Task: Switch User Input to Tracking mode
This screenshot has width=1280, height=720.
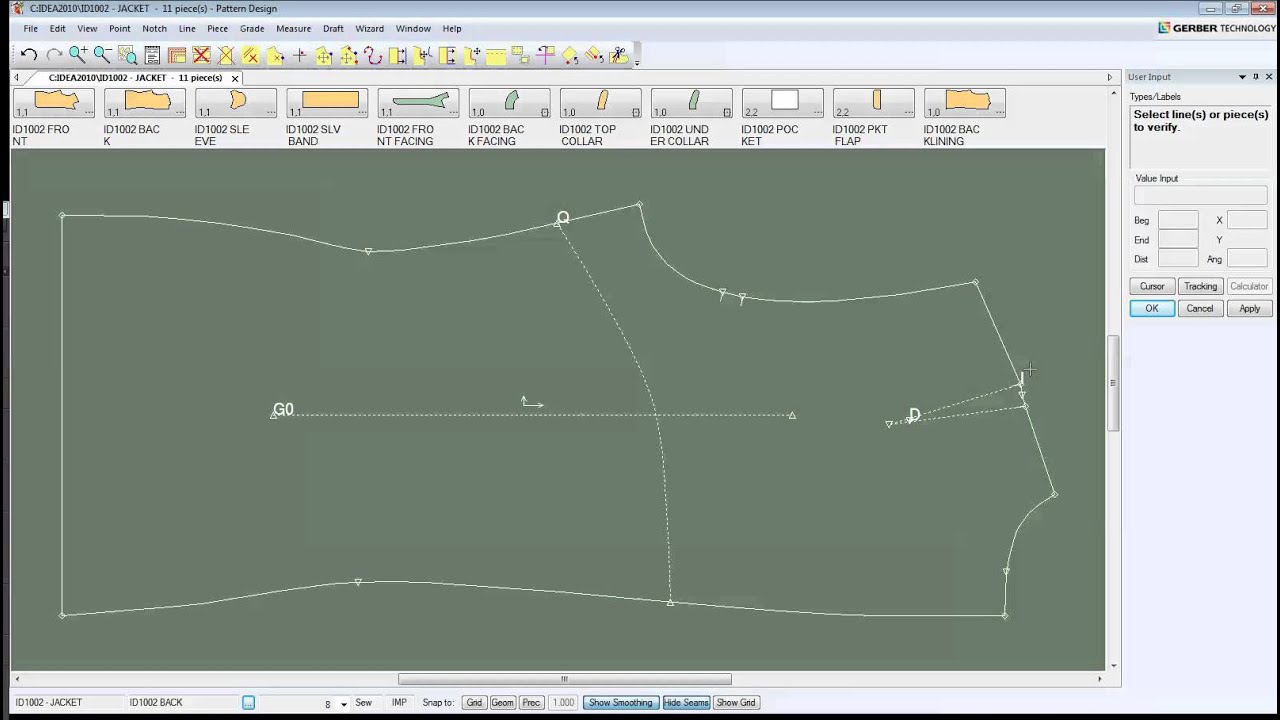Action: coord(1200,286)
